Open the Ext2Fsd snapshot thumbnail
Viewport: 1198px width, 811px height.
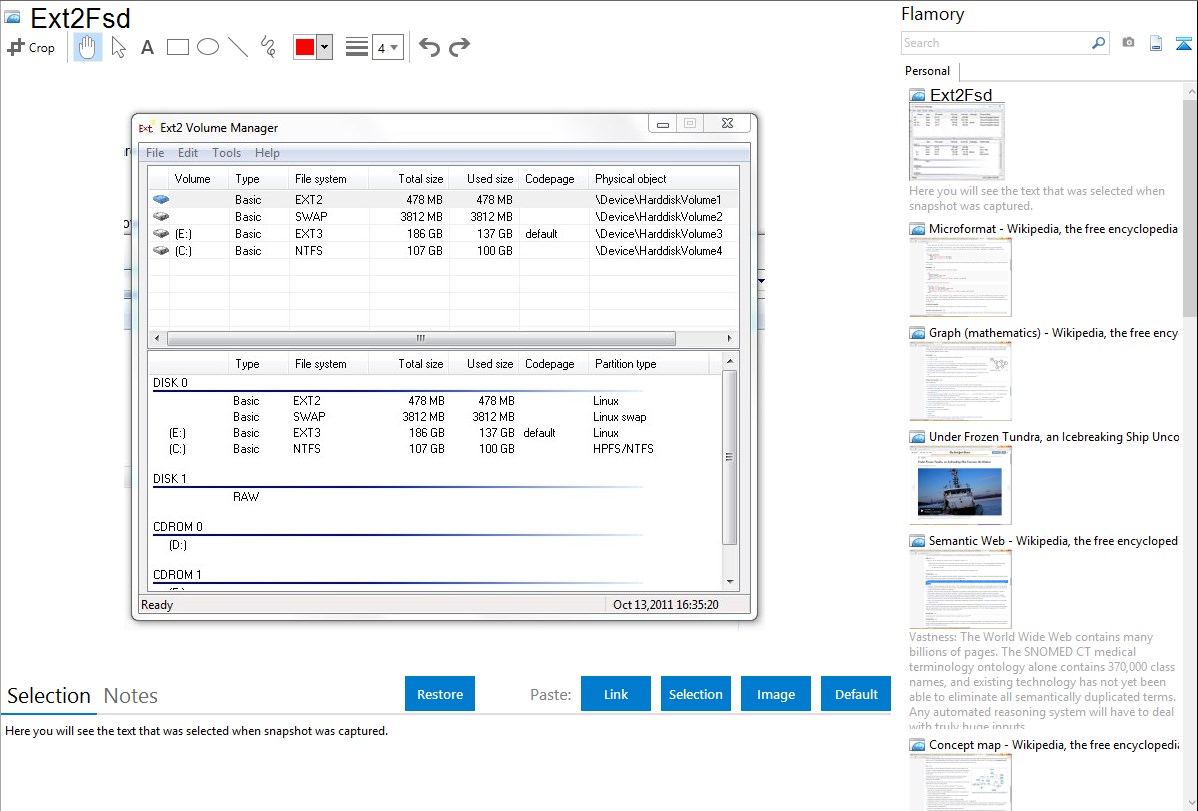coord(957,142)
